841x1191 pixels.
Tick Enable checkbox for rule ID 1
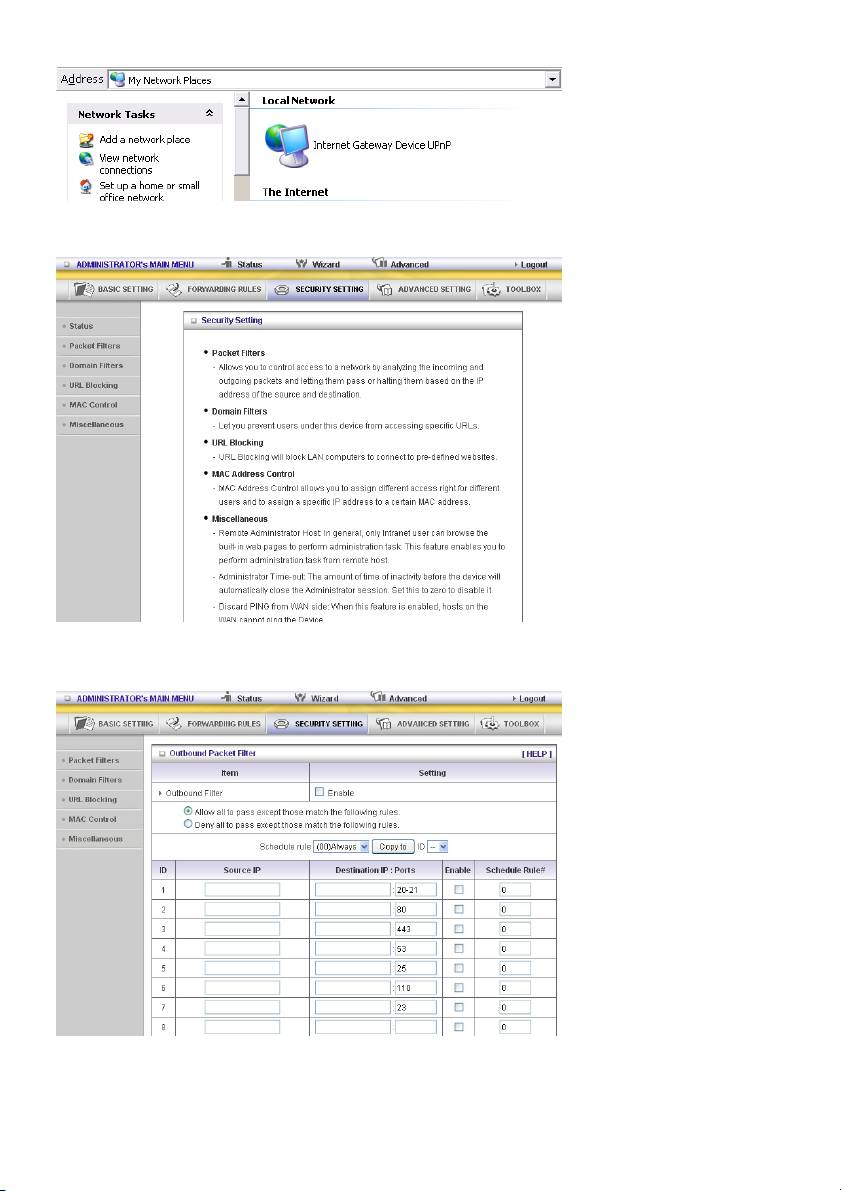pos(458,889)
